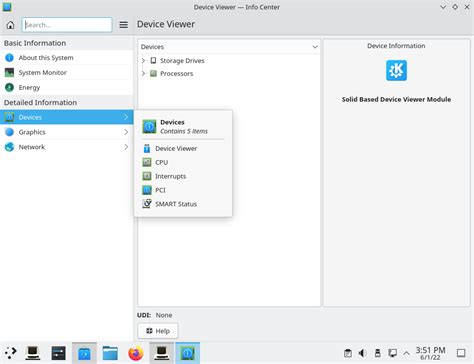Click the Interrupts icon in the popup

click(147, 176)
